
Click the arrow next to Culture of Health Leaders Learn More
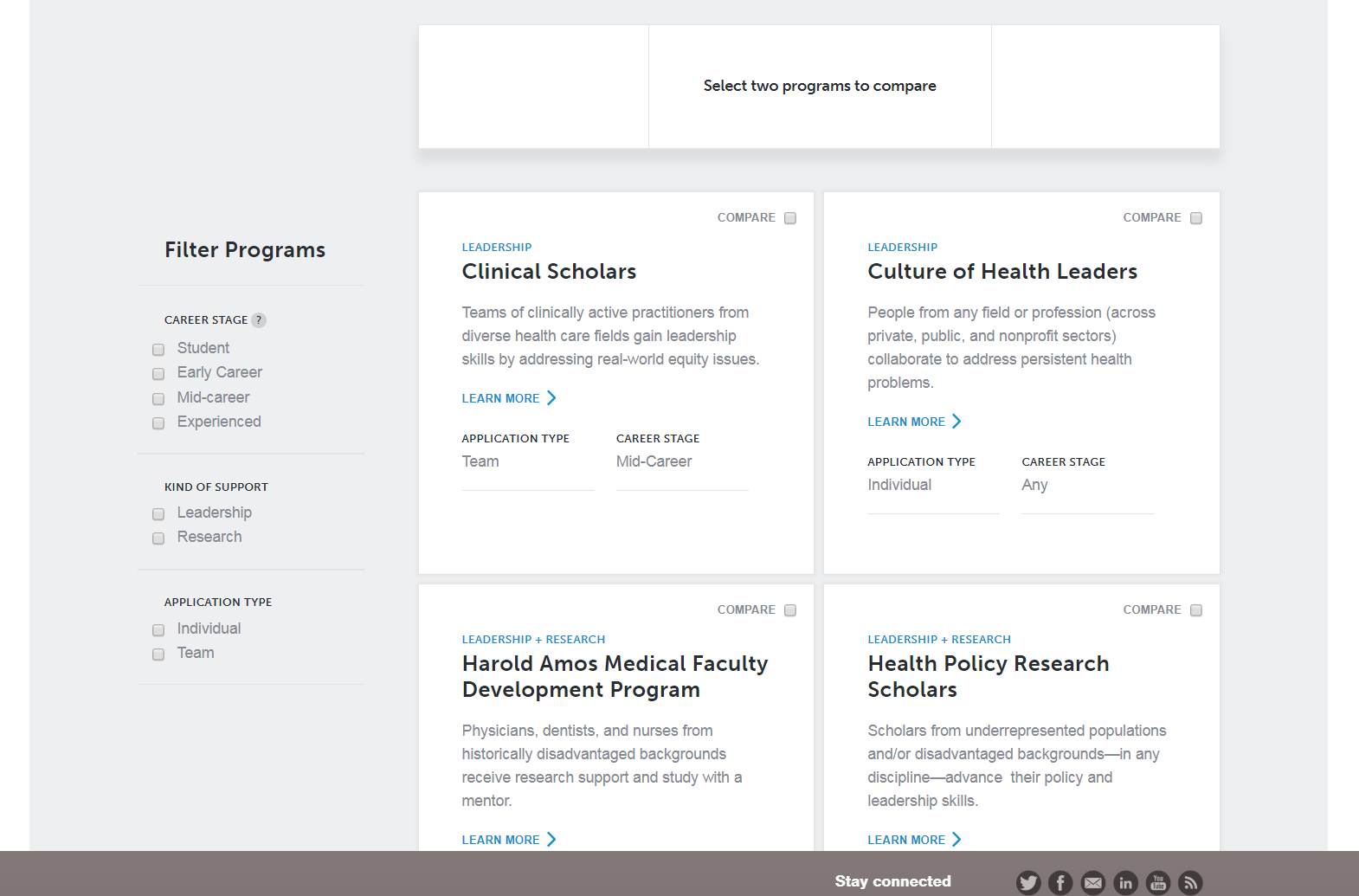click(956, 422)
